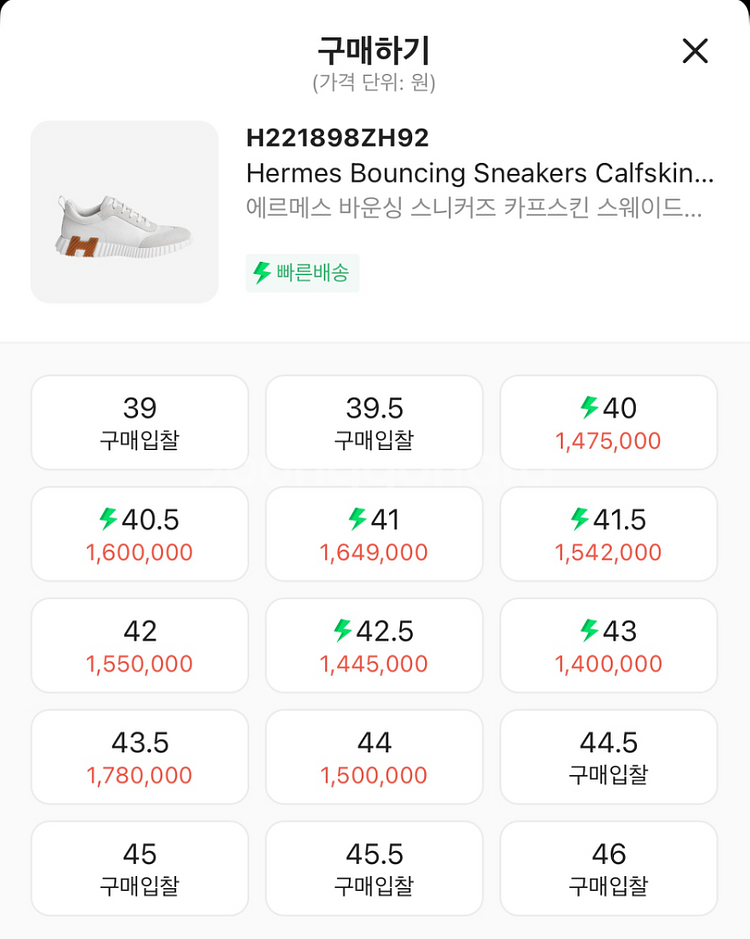Select size 39 구매입찰 option

tap(140, 423)
